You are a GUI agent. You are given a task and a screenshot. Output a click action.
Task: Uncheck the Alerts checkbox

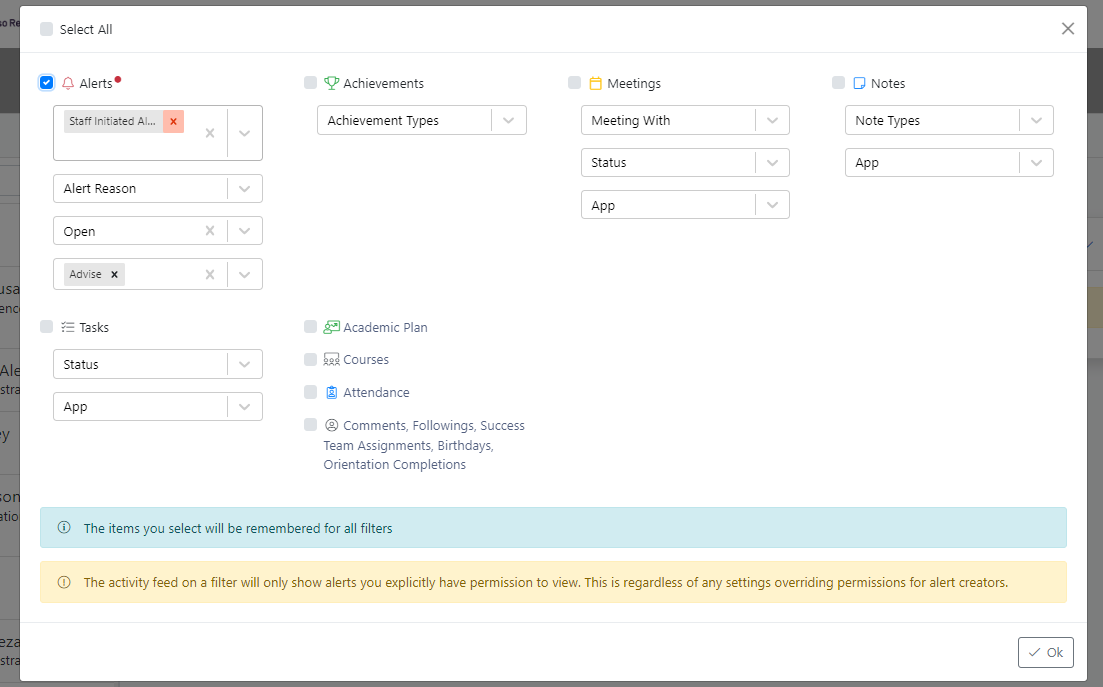(x=46, y=83)
